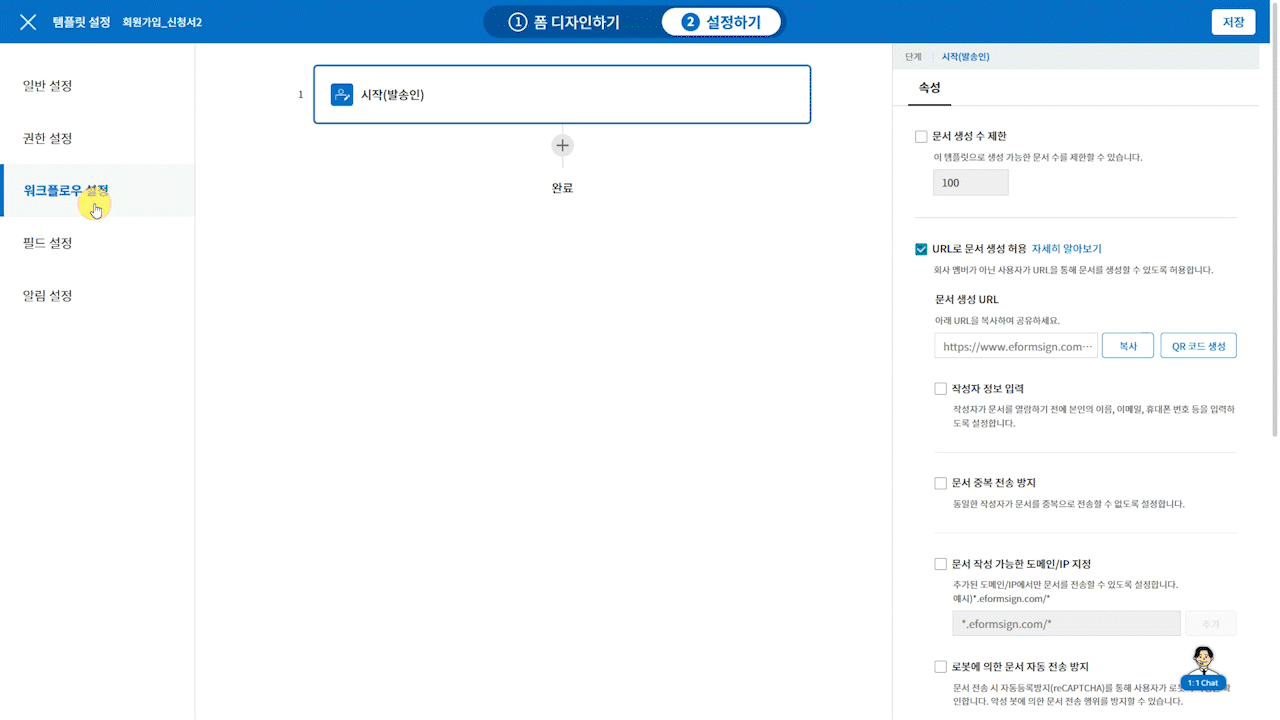Click the document creation URL field

[1016, 346]
